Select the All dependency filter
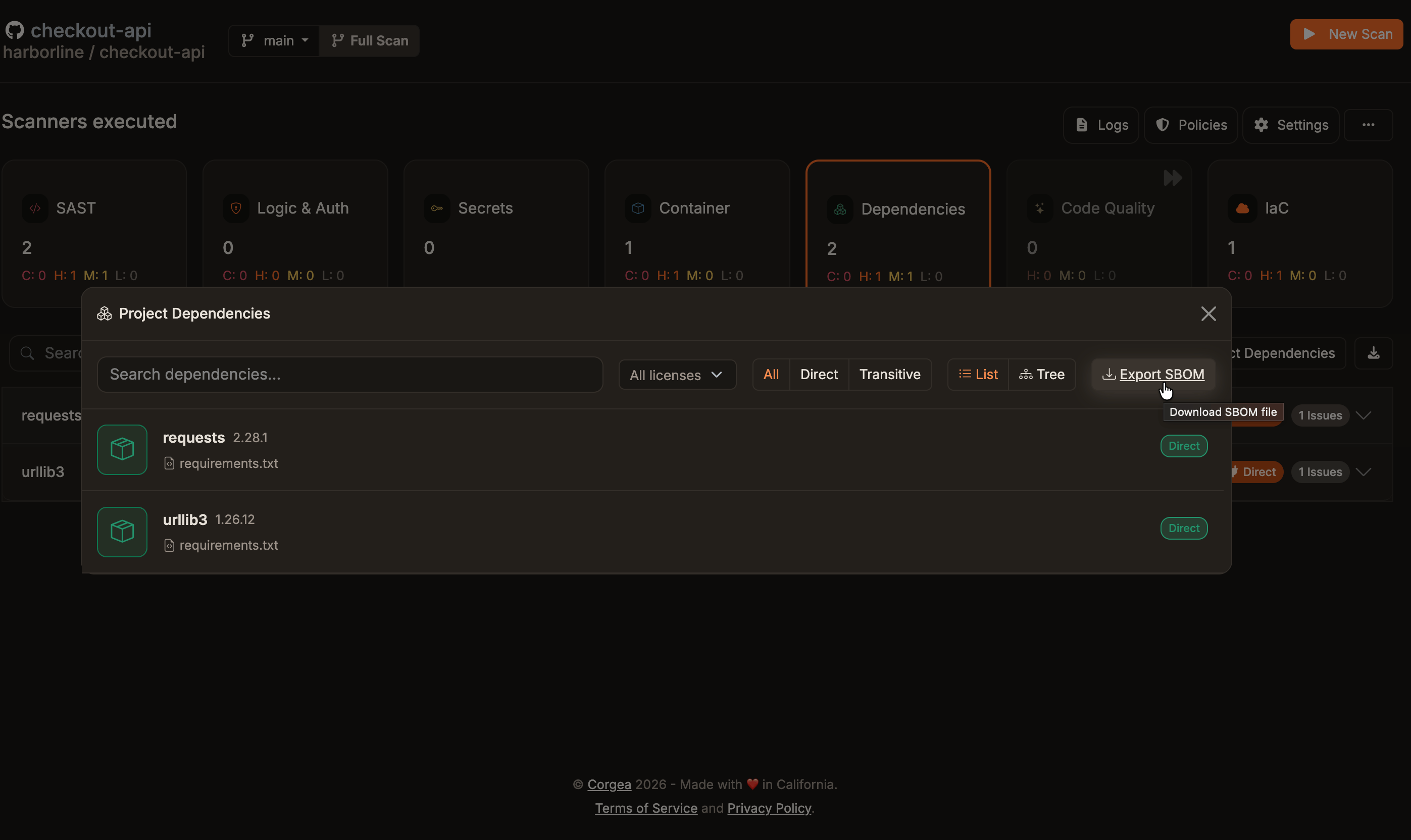Image resolution: width=1411 pixels, height=840 pixels. pyautogui.click(x=771, y=374)
